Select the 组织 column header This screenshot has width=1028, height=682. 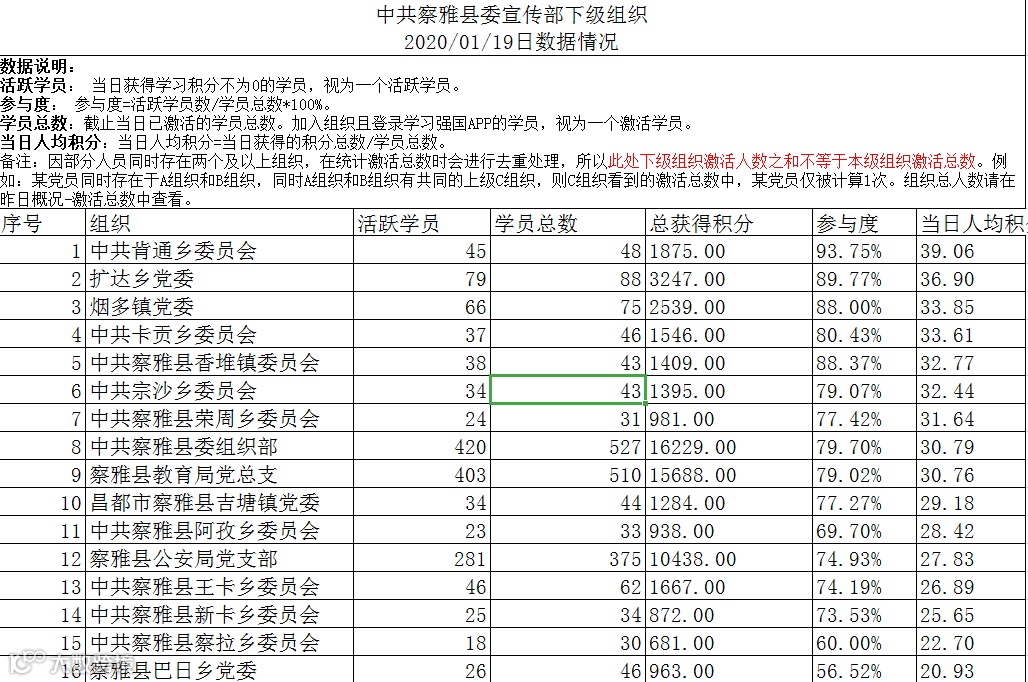220,224
